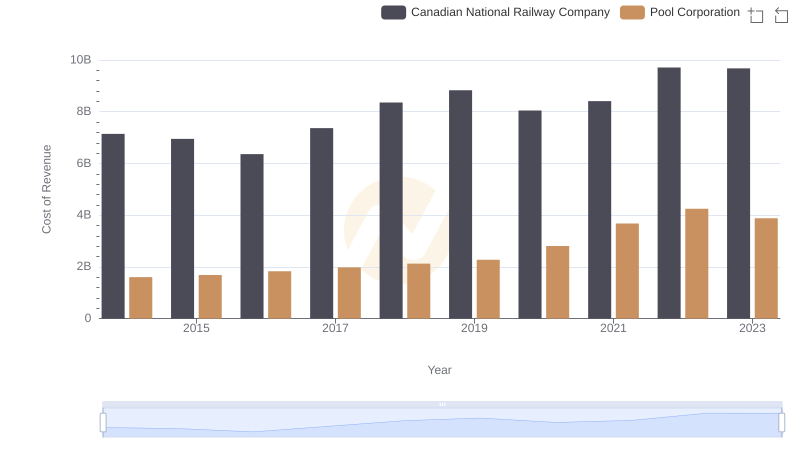Viewport: 800px width, 461px height.
Task: Click the Canadian National Railway bar for 2020
Action: 530,215
